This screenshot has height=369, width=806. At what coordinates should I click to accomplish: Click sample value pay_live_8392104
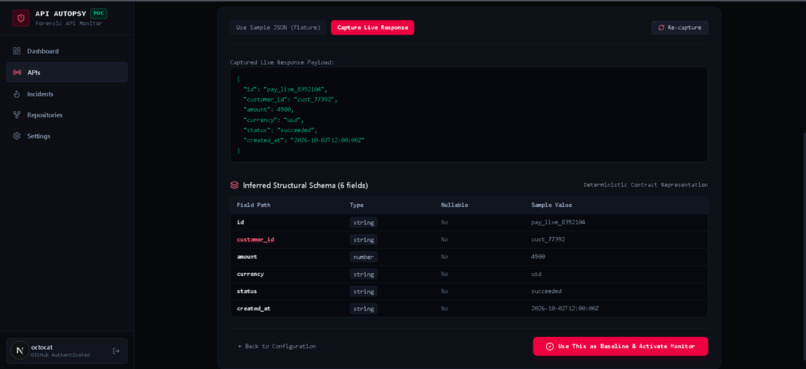[x=558, y=223]
